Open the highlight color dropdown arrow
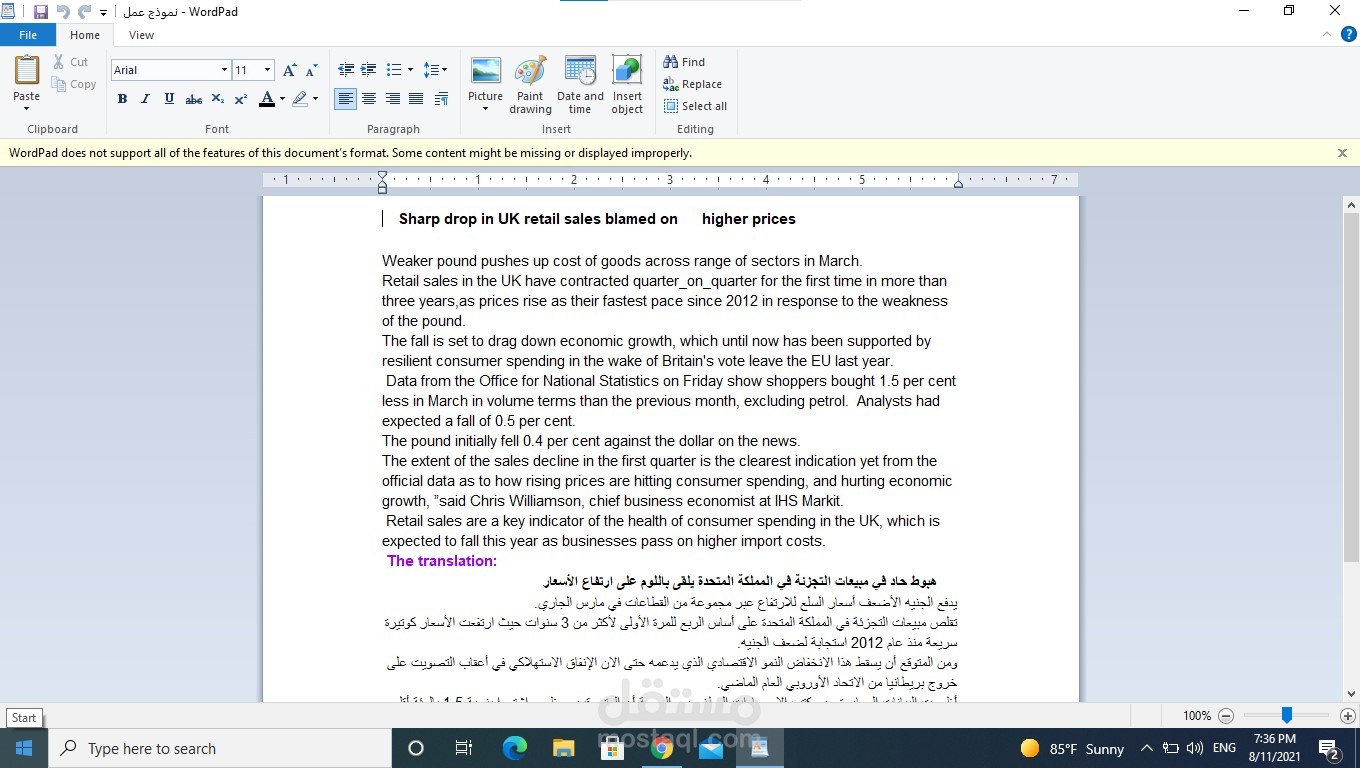The height and width of the screenshot is (768, 1360). coord(315,99)
